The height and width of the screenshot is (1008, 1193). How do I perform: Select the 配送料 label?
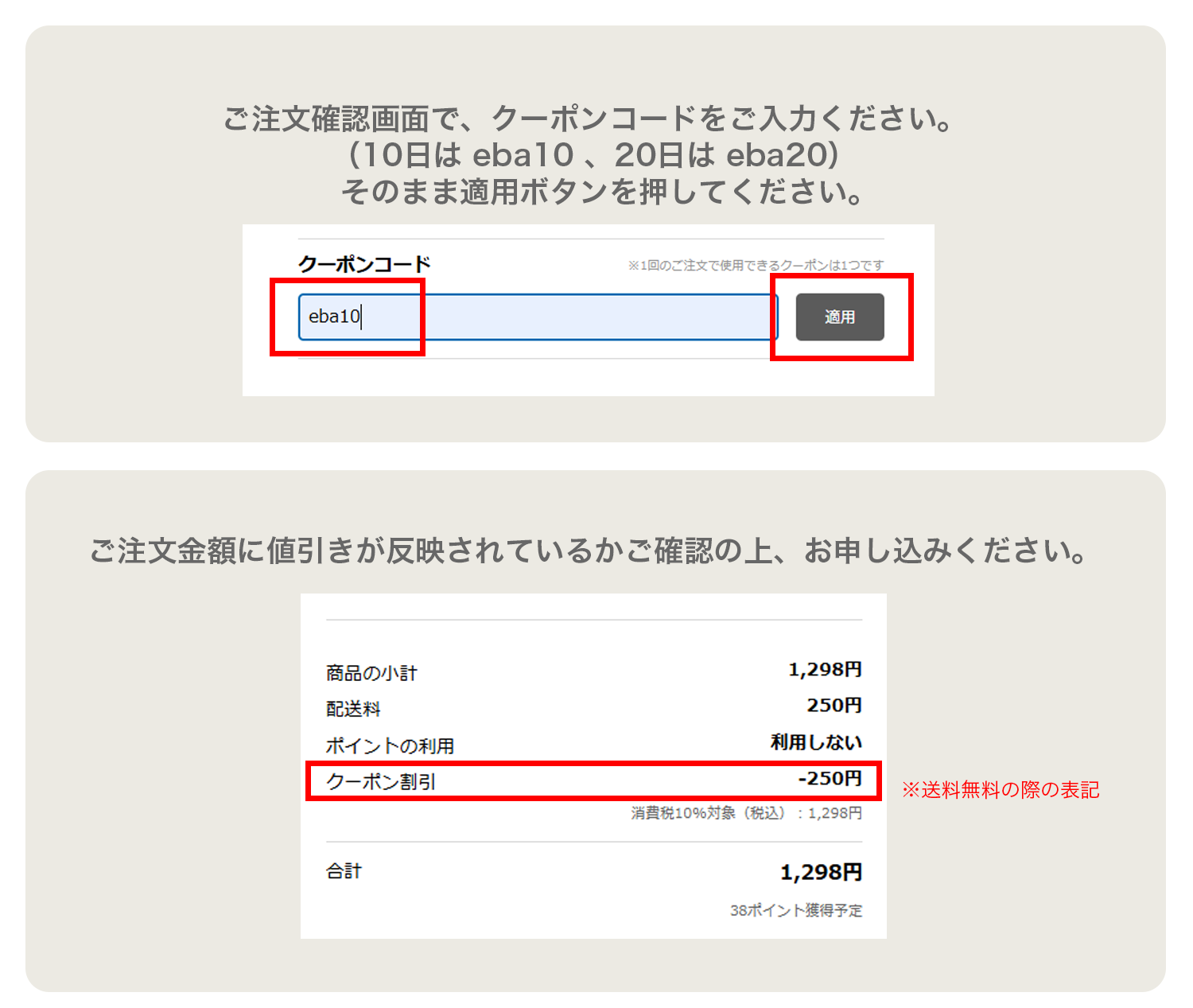(354, 709)
